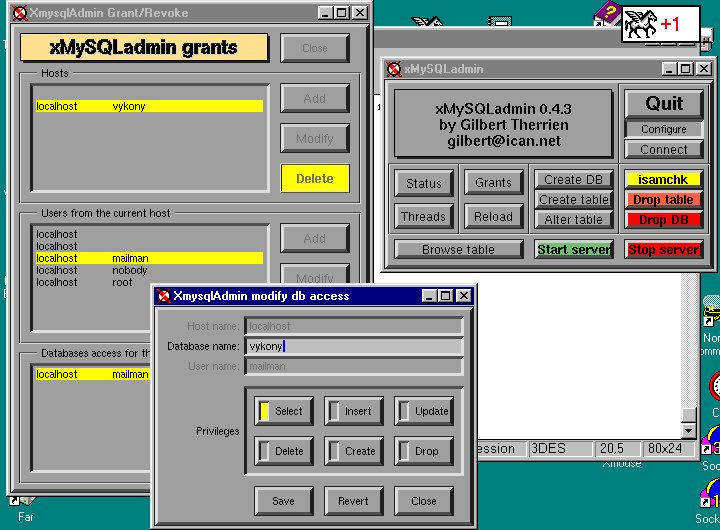Click the User name field
Screen dimensions: 720x530
click(354, 366)
